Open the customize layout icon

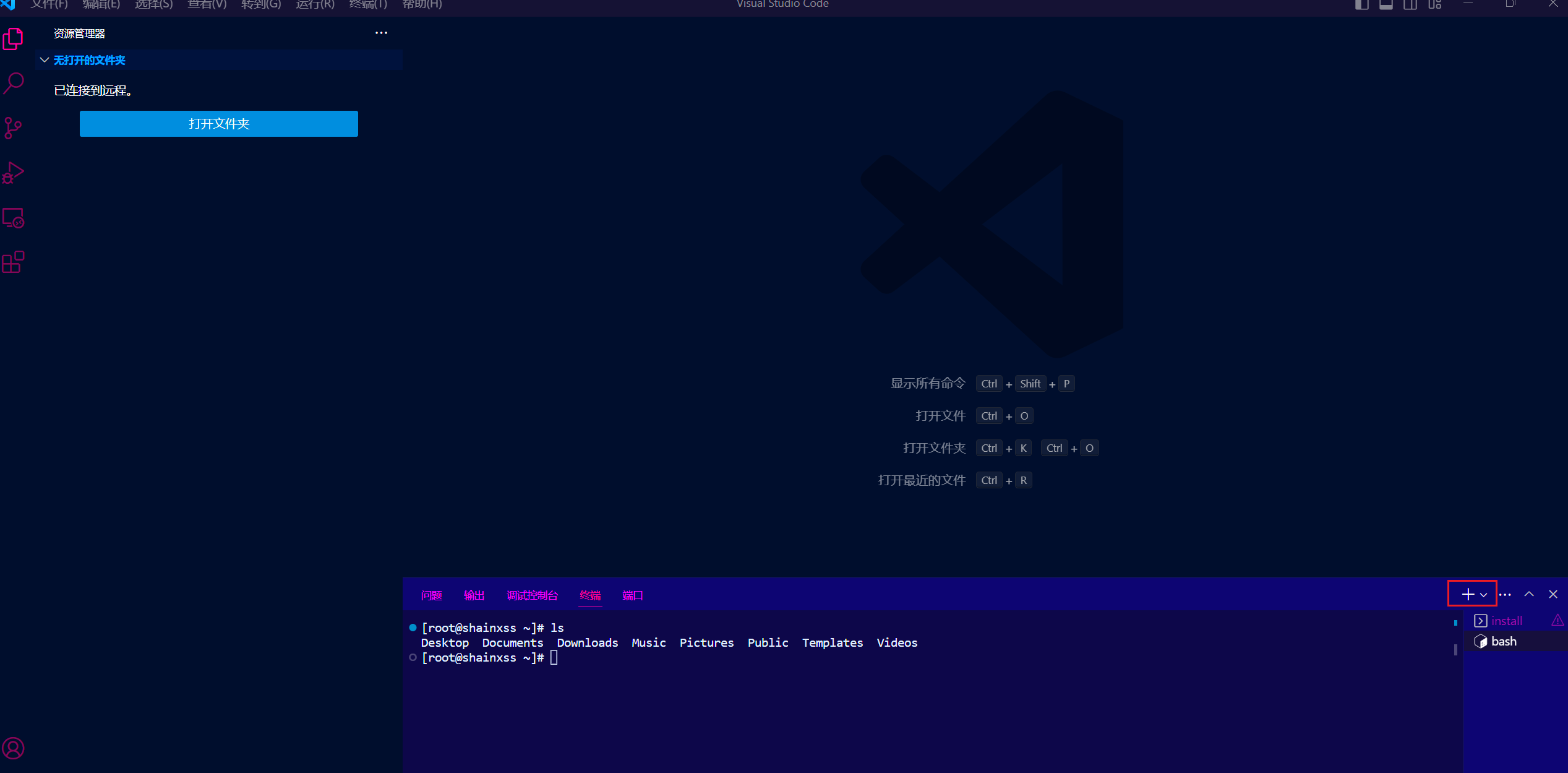pyautogui.click(x=1434, y=5)
